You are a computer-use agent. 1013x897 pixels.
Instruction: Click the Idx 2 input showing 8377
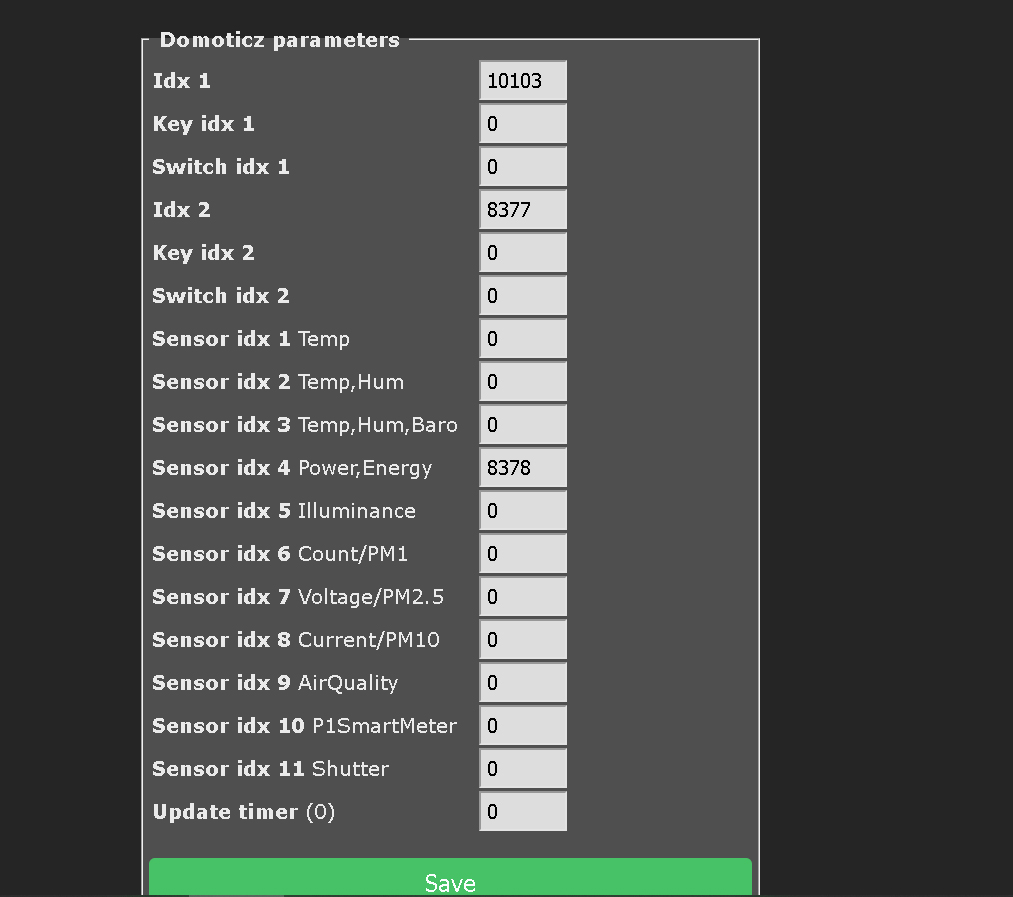point(522,209)
